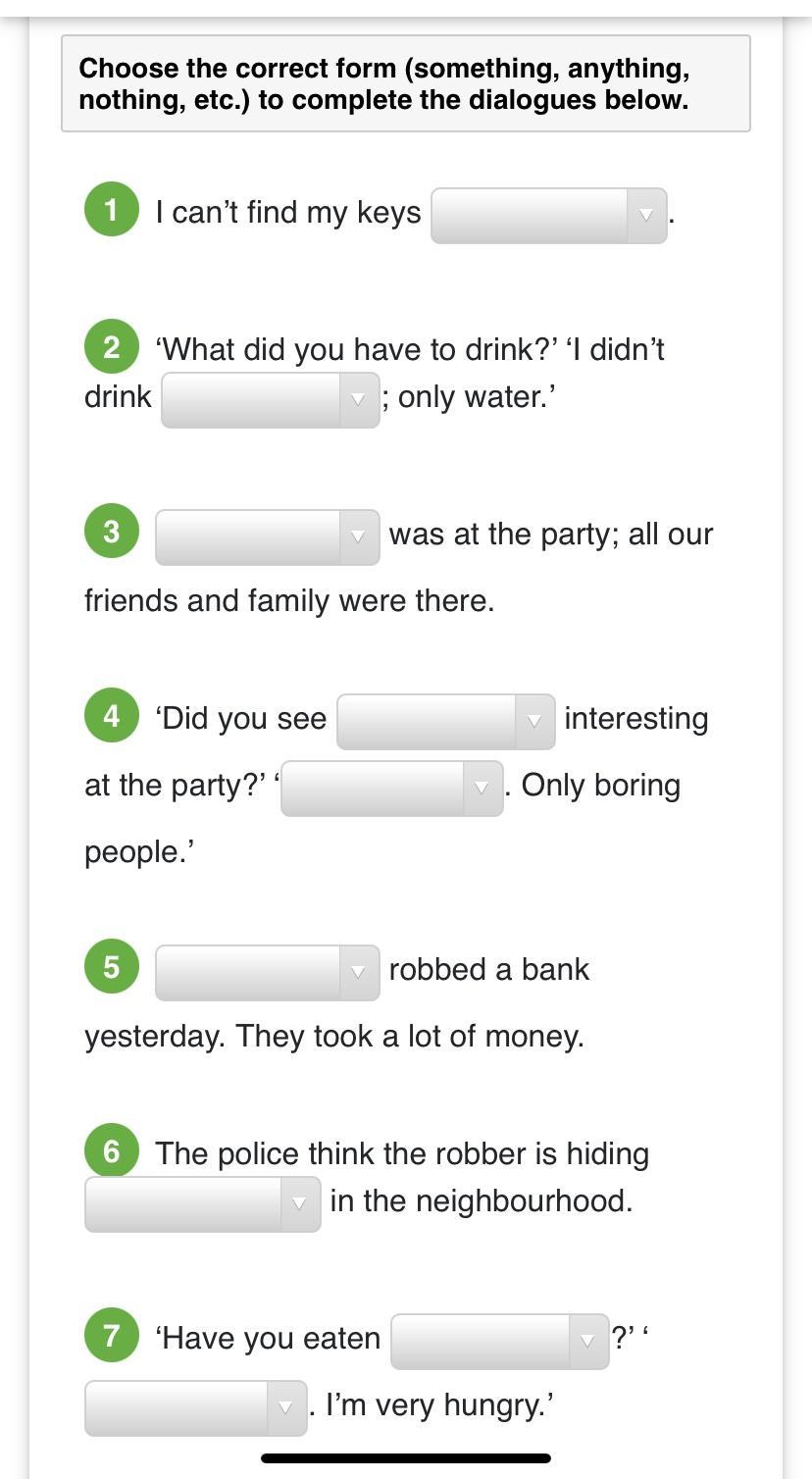812x1479 pixels.
Task: Expand the dropdown before 'robbed a bank'
Action: click(267, 973)
